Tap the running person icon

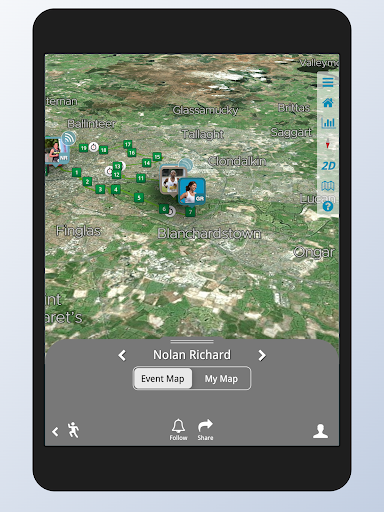tap(73, 430)
